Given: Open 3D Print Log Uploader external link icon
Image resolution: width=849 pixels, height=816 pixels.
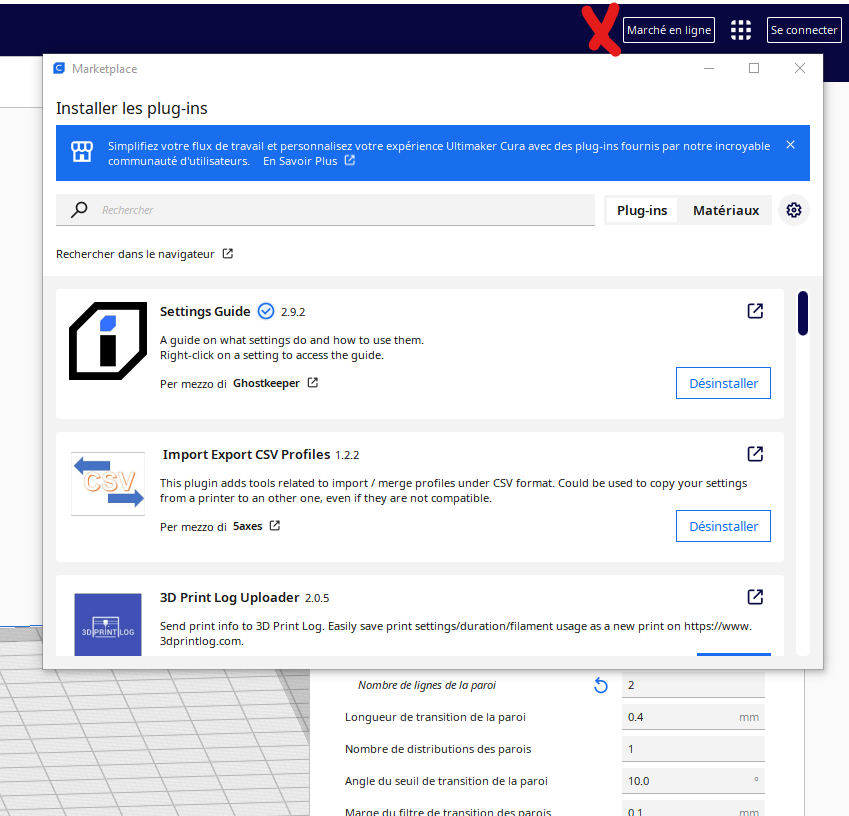Looking at the screenshot, I should point(755,597).
